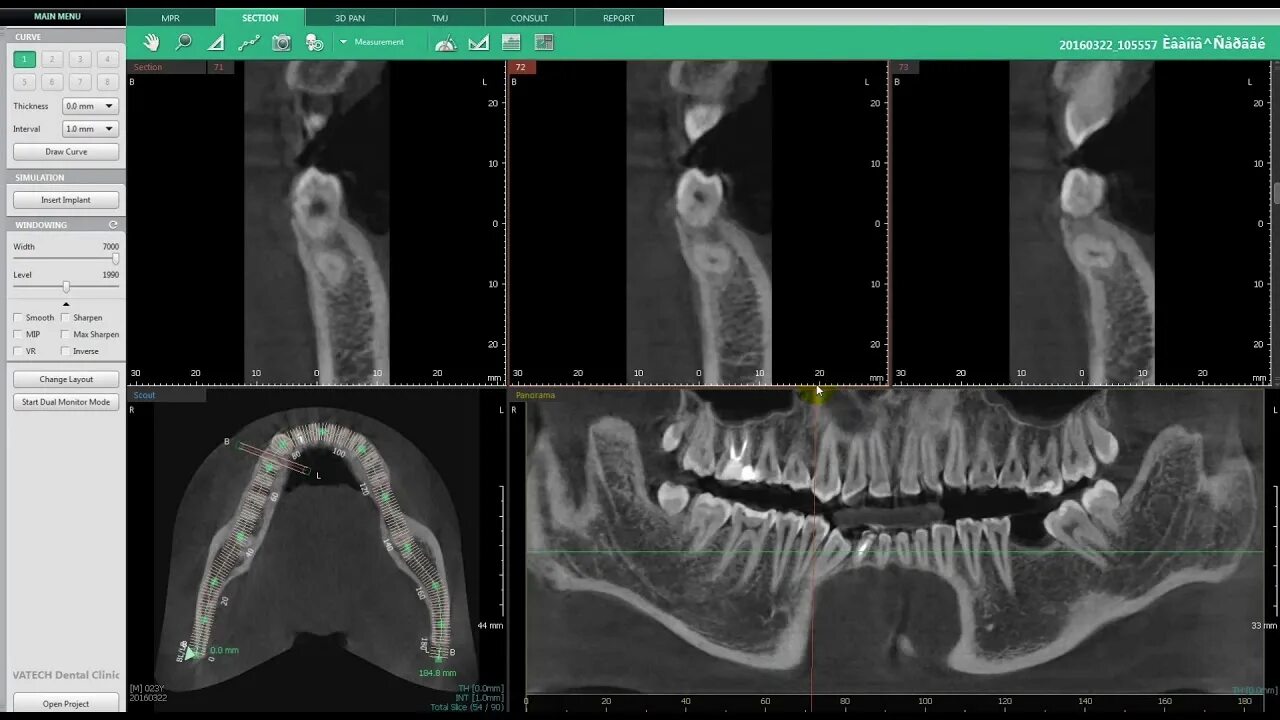1280x720 pixels.
Task: Click the 1990 level value
Action: click(110, 274)
